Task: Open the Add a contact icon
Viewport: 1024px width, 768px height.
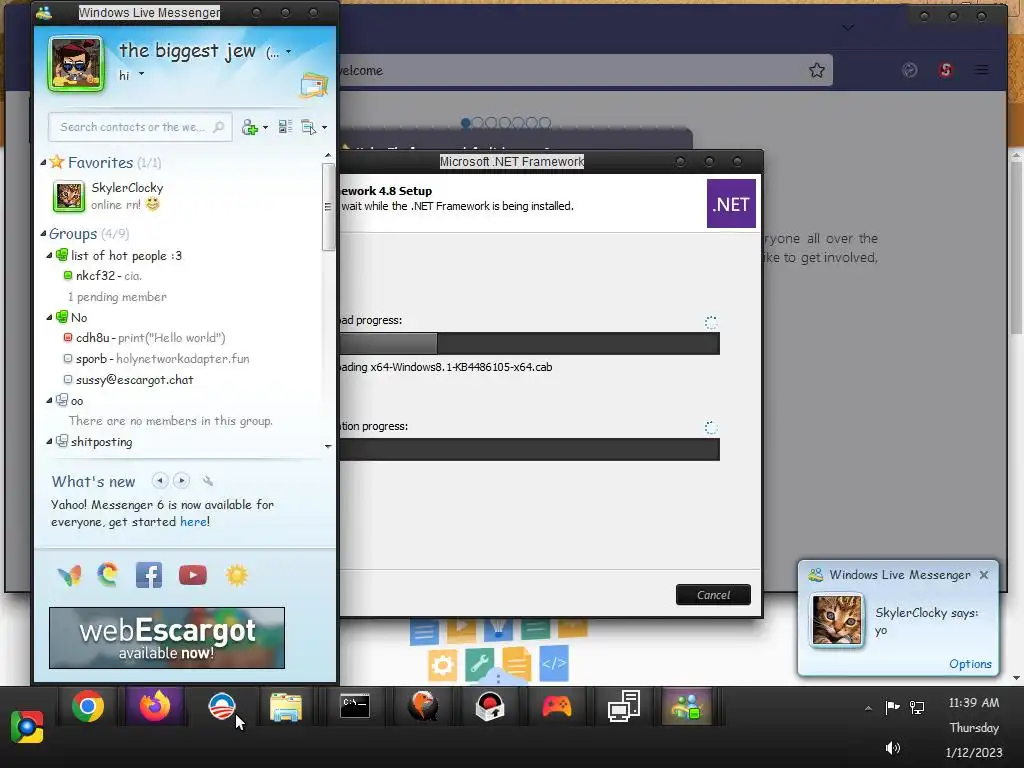Action: pyautogui.click(x=249, y=127)
